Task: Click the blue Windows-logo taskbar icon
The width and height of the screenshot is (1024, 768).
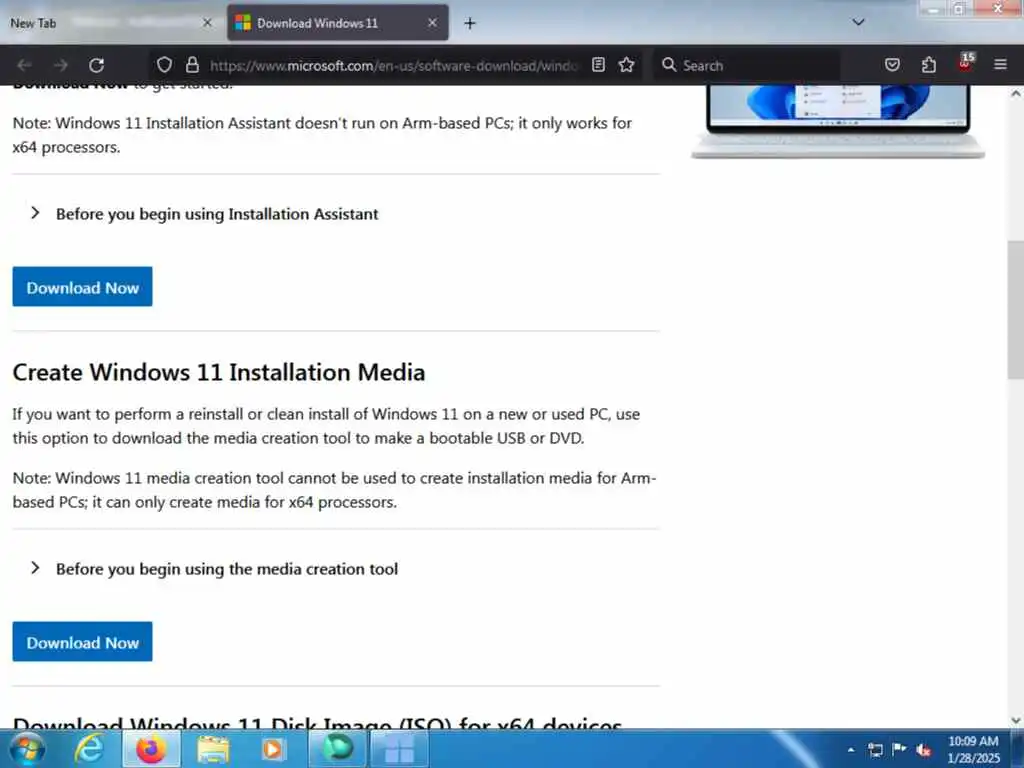Action: coord(398,749)
